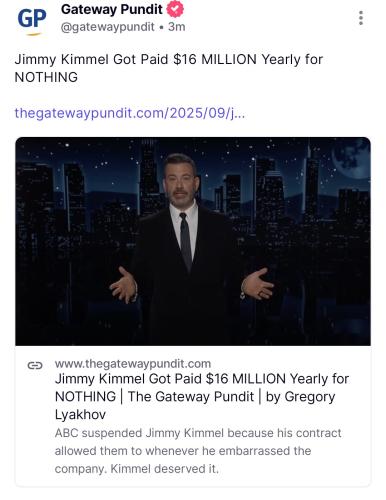386x500 pixels.
Task: Click the card description starting "ABC suspended"
Action: point(198,451)
